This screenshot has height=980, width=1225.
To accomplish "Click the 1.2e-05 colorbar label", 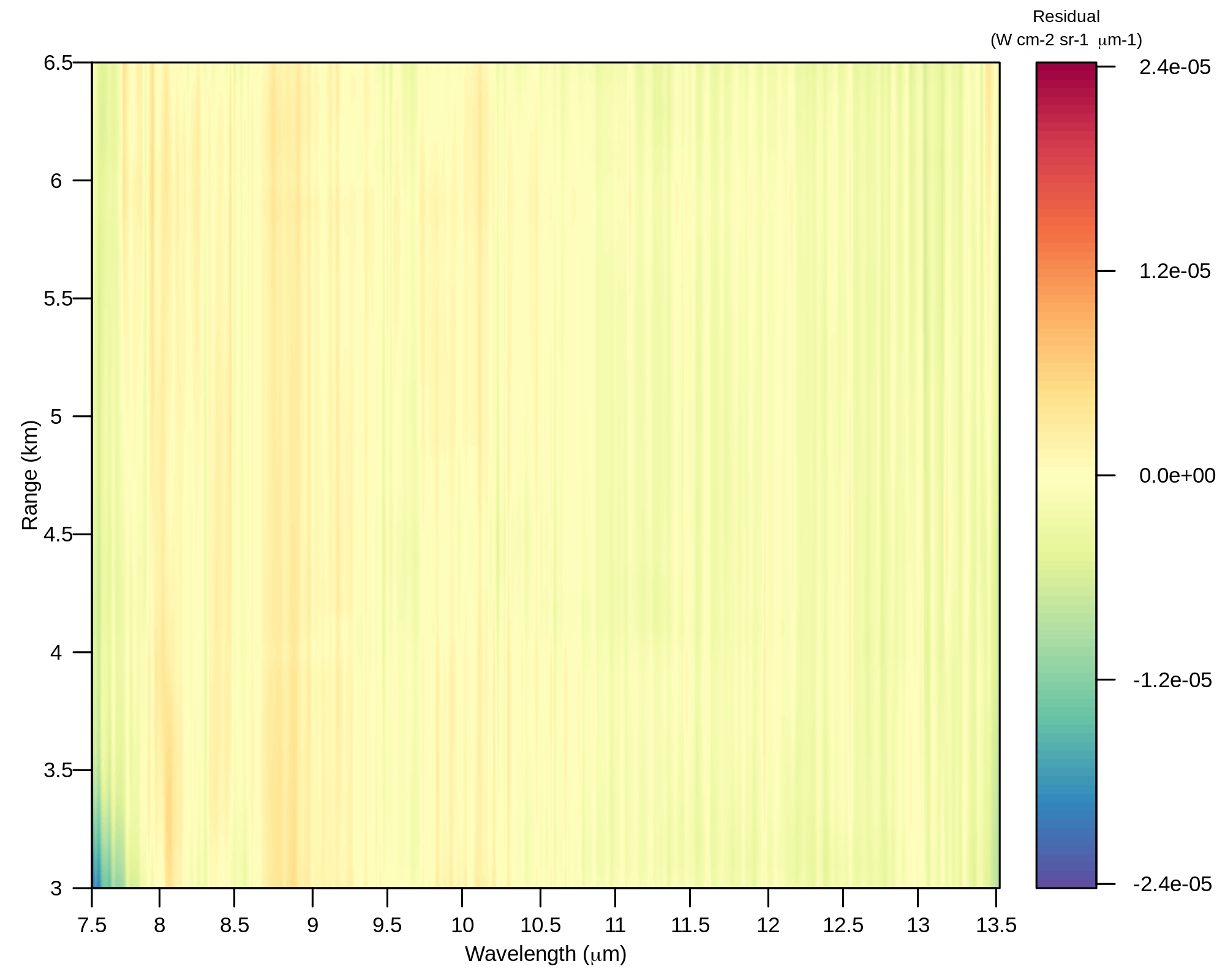I will click(1174, 271).
